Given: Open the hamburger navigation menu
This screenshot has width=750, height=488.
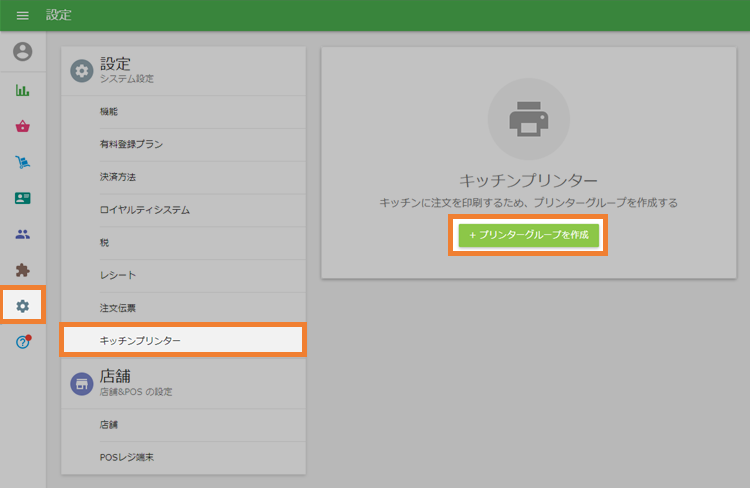Looking at the screenshot, I should (23, 15).
